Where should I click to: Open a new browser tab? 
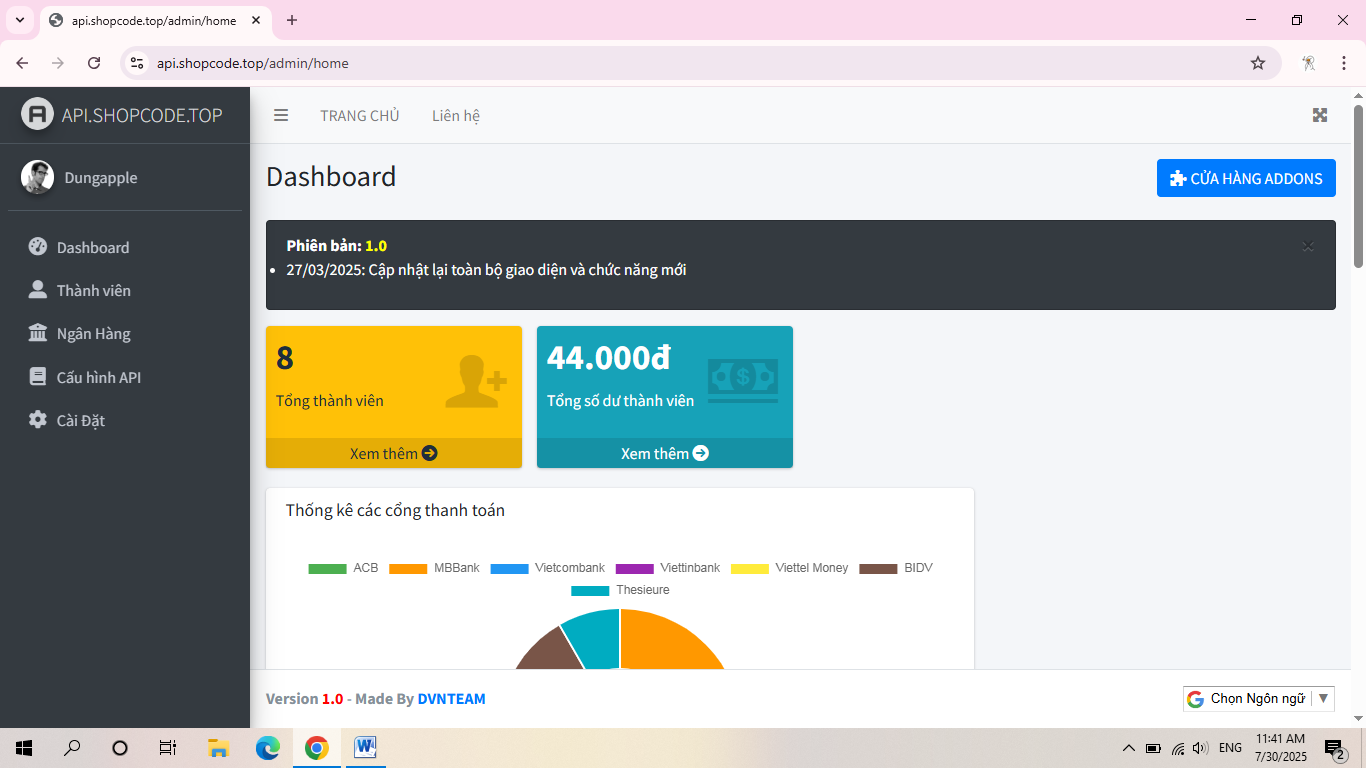[x=292, y=20]
